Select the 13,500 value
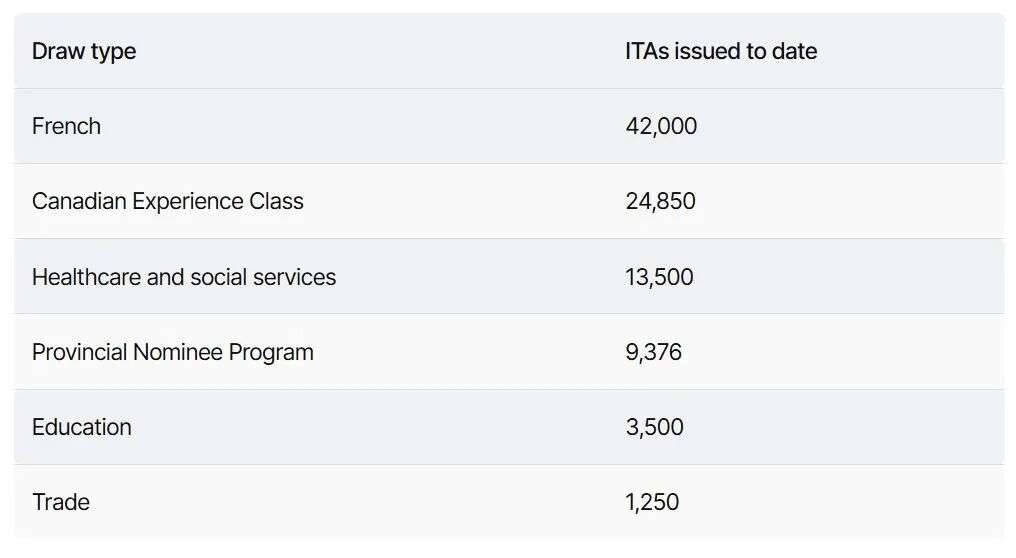This screenshot has width=1016, height=558. coord(659,277)
